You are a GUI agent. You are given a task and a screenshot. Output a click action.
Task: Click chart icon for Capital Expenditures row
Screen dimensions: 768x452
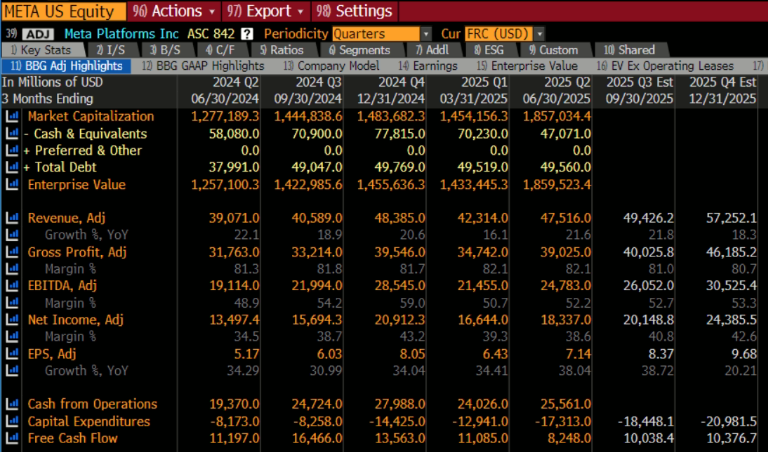click(x=12, y=421)
